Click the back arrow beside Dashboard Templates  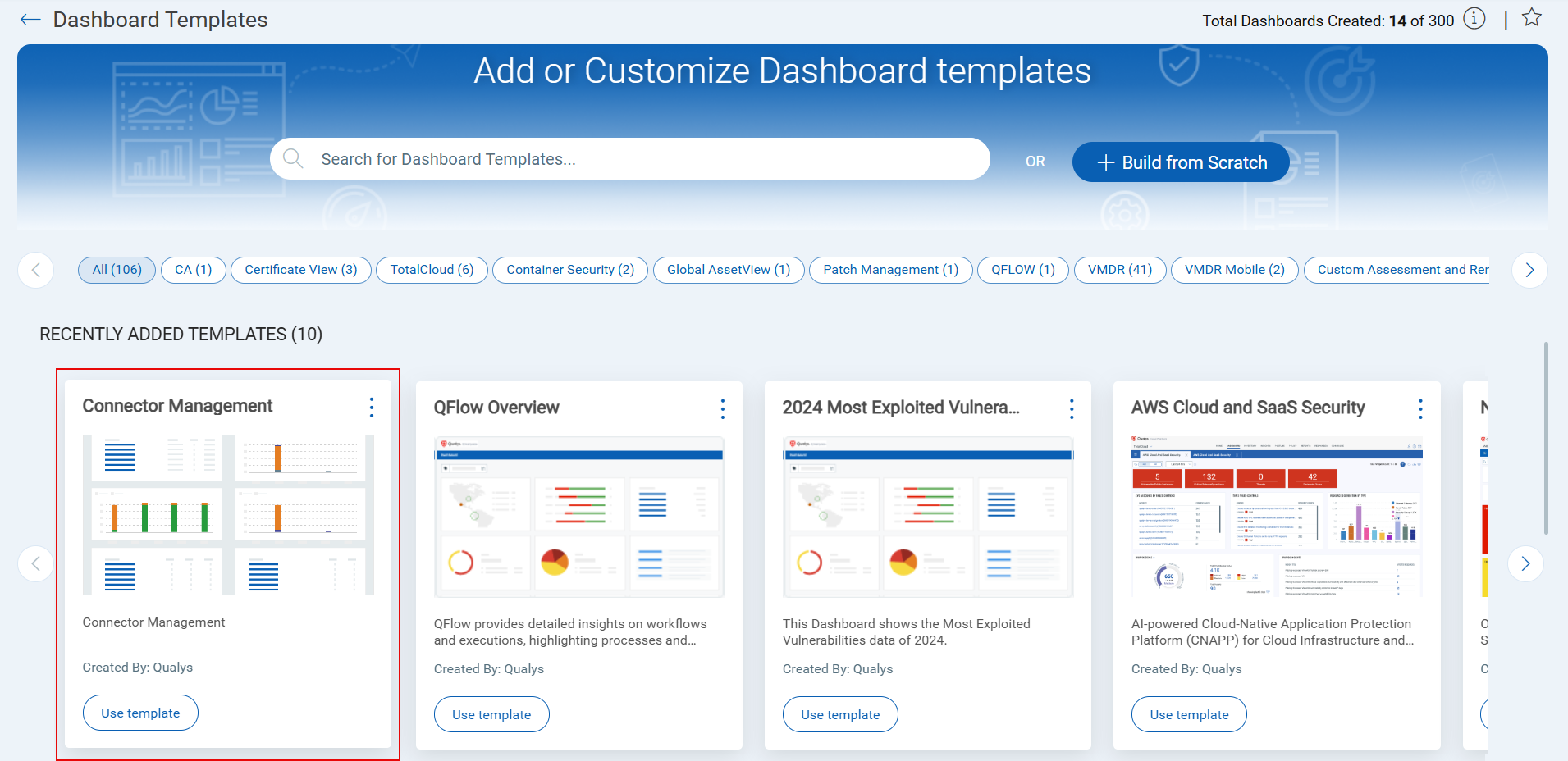click(30, 19)
